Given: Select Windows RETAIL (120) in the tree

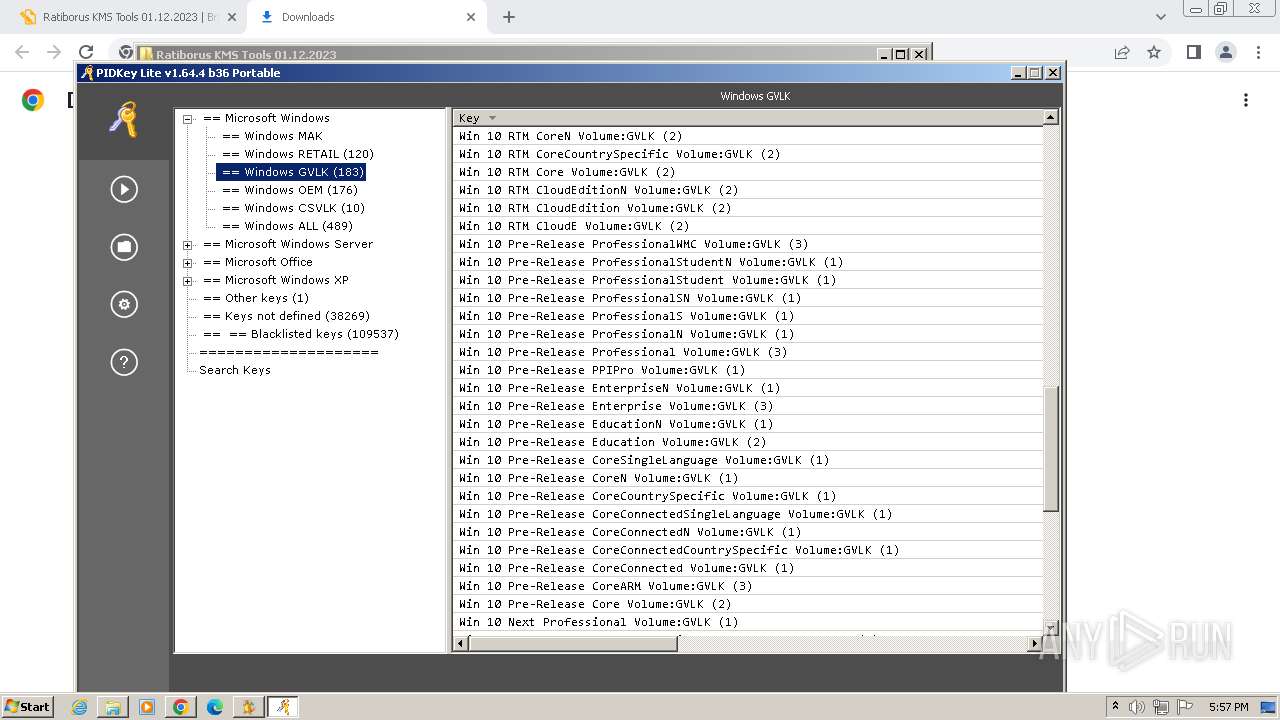Looking at the screenshot, I should tap(297, 154).
